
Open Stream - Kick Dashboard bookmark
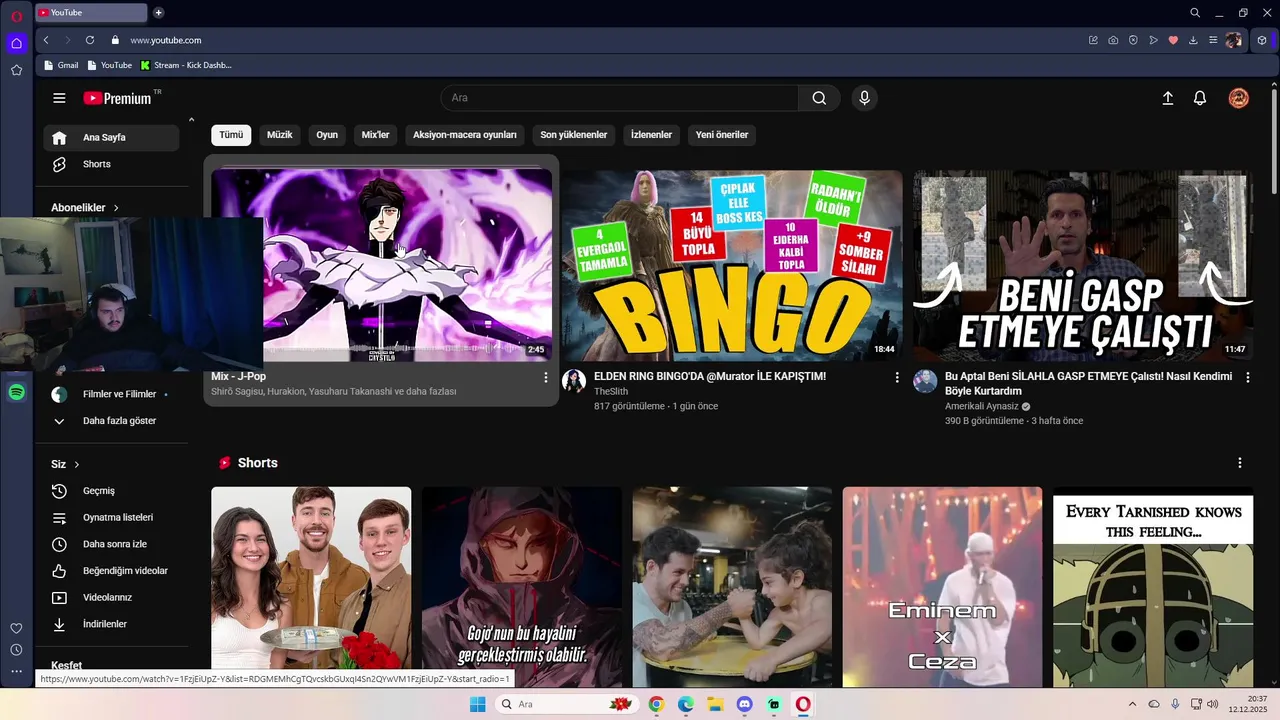[x=186, y=65]
